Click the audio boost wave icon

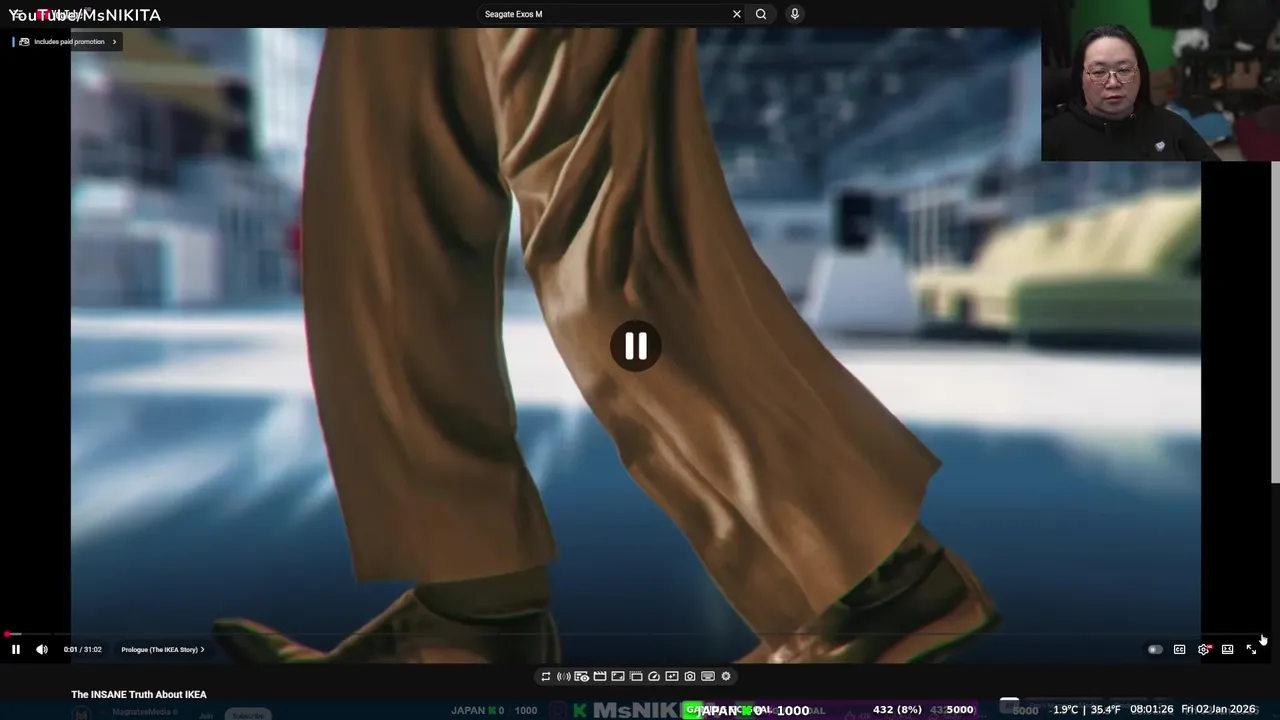(x=564, y=677)
